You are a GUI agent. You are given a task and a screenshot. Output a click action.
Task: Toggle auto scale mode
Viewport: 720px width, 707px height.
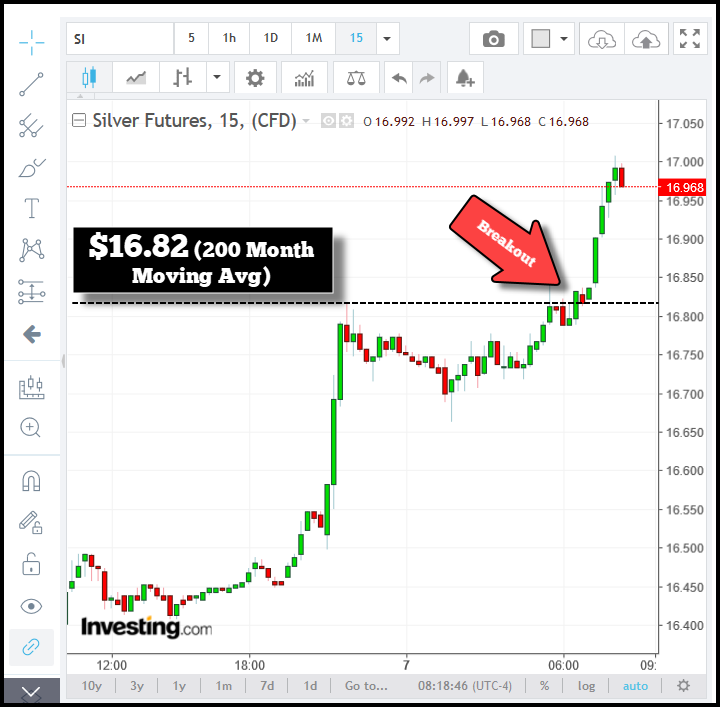(636, 686)
